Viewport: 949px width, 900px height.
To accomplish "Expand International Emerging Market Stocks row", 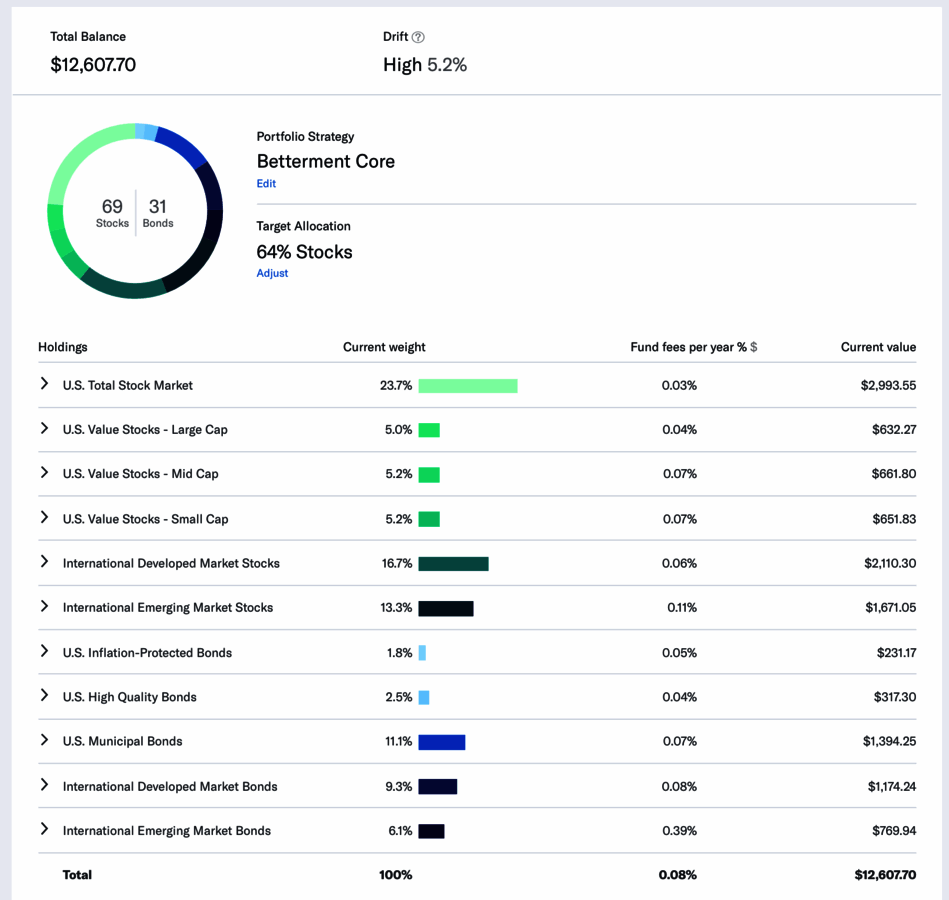I will pyautogui.click(x=44, y=606).
